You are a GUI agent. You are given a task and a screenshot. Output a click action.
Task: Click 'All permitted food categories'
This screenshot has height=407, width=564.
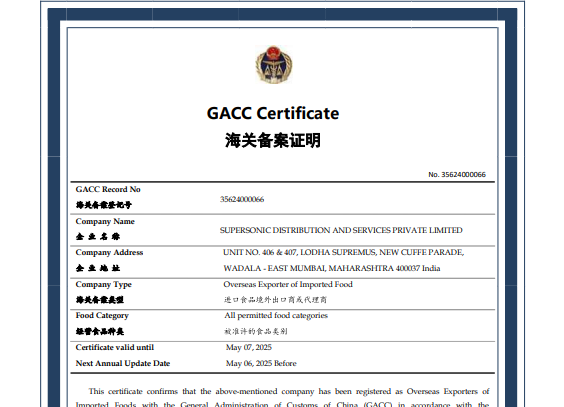[x=276, y=316]
